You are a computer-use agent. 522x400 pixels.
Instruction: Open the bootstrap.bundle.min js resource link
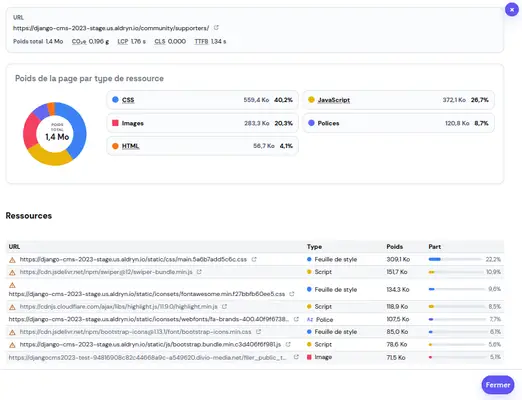click(x=150, y=344)
